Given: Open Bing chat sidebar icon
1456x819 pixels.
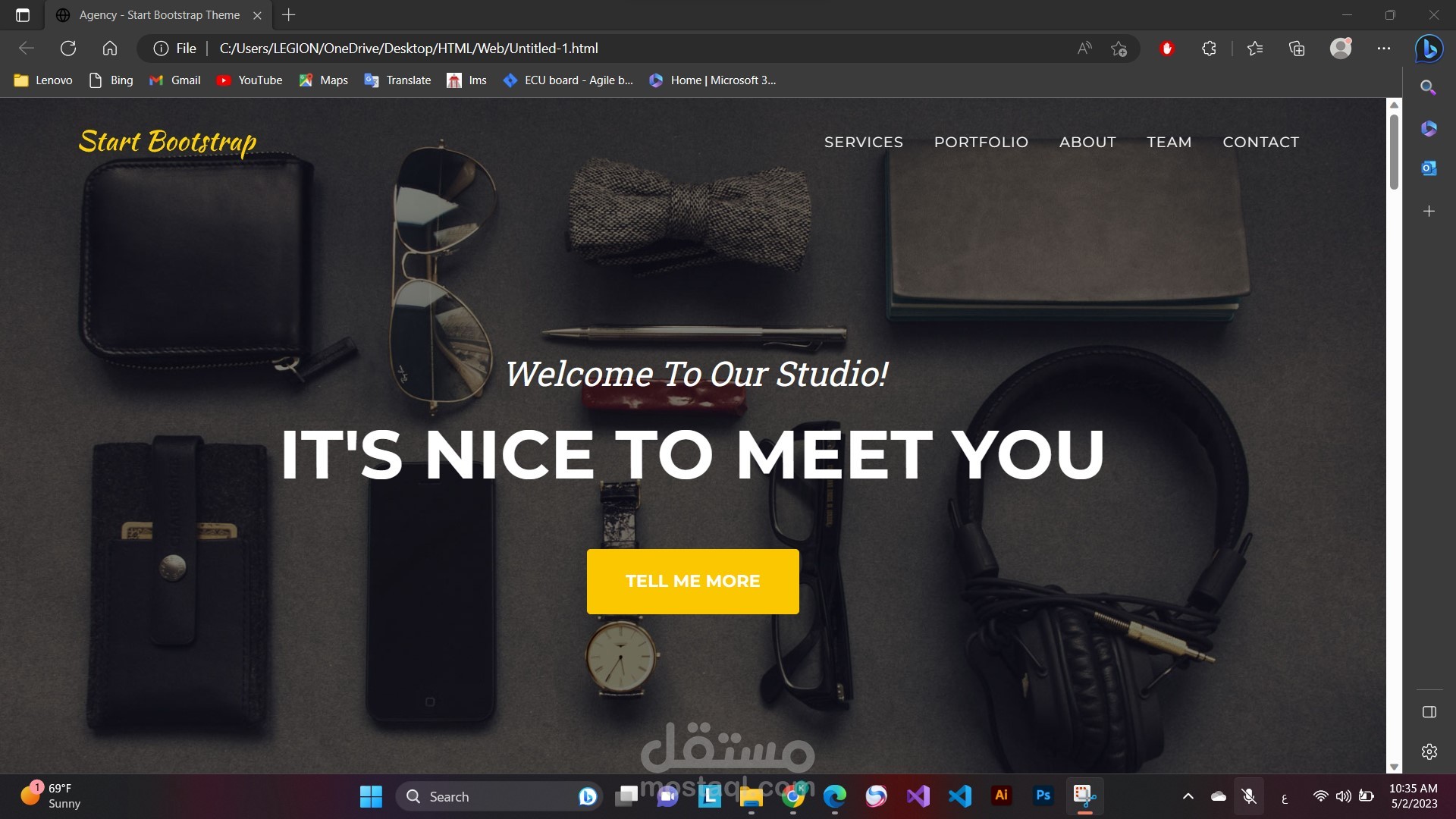Looking at the screenshot, I should (x=1429, y=49).
